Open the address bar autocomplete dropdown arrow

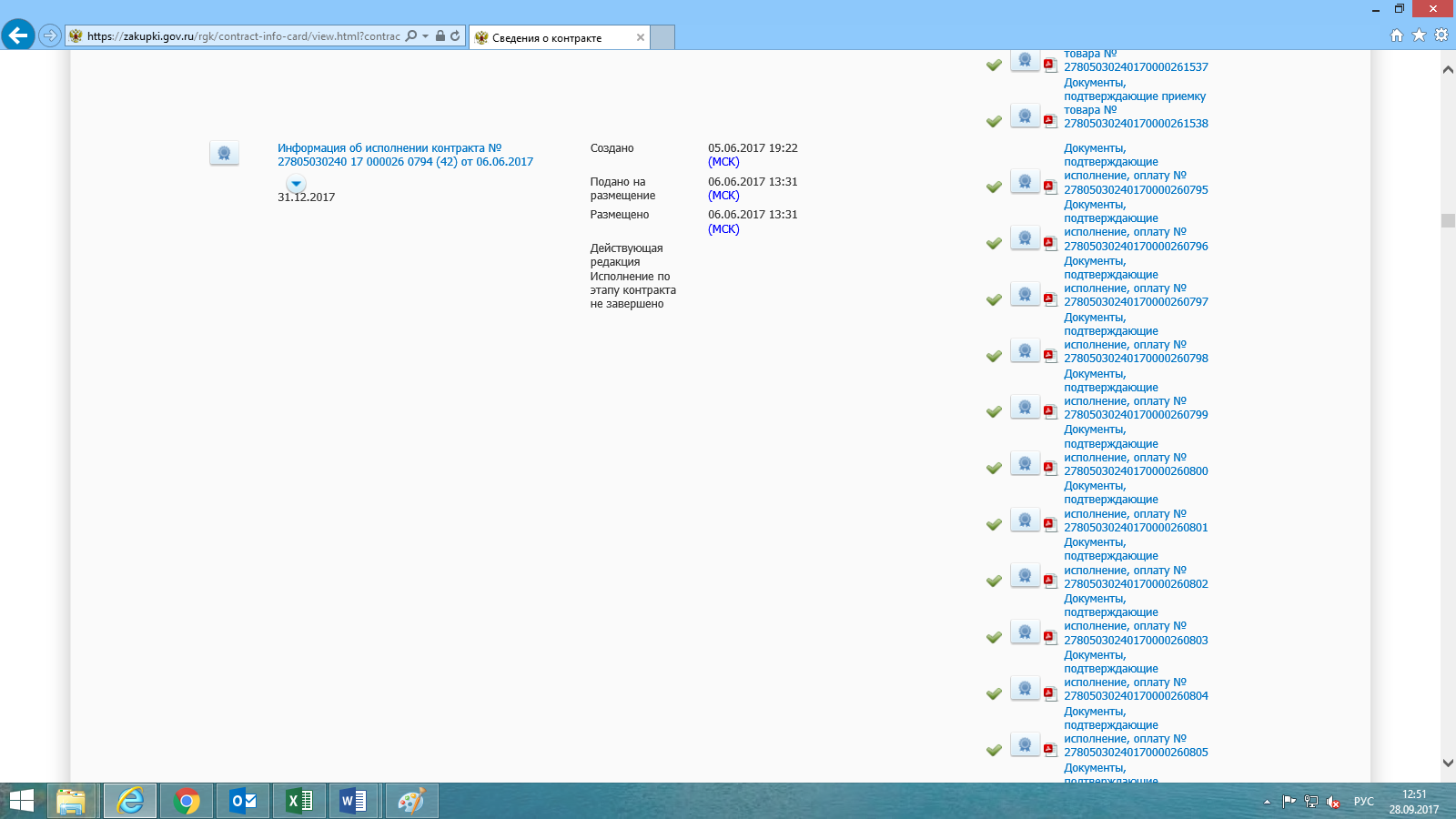425,36
